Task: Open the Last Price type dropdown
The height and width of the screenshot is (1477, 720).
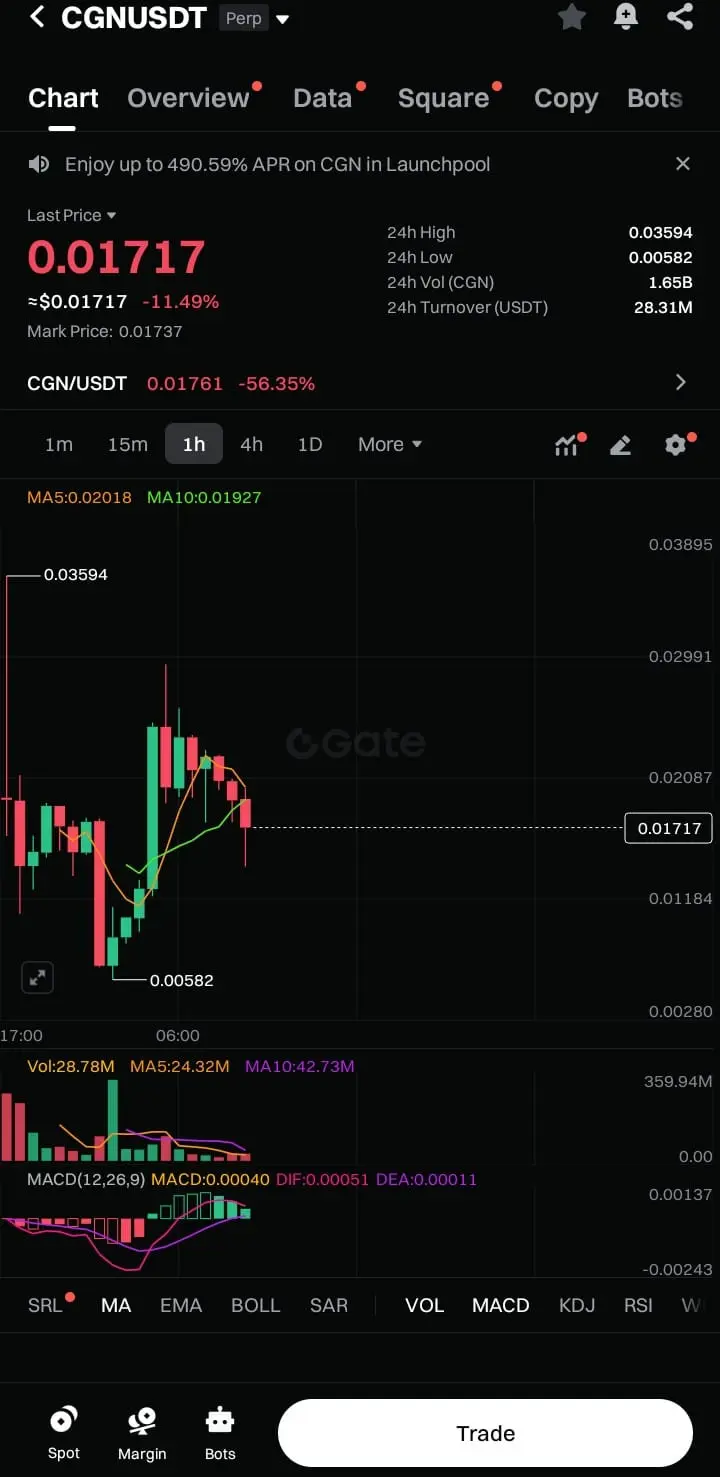Action: (x=71, y=215)
